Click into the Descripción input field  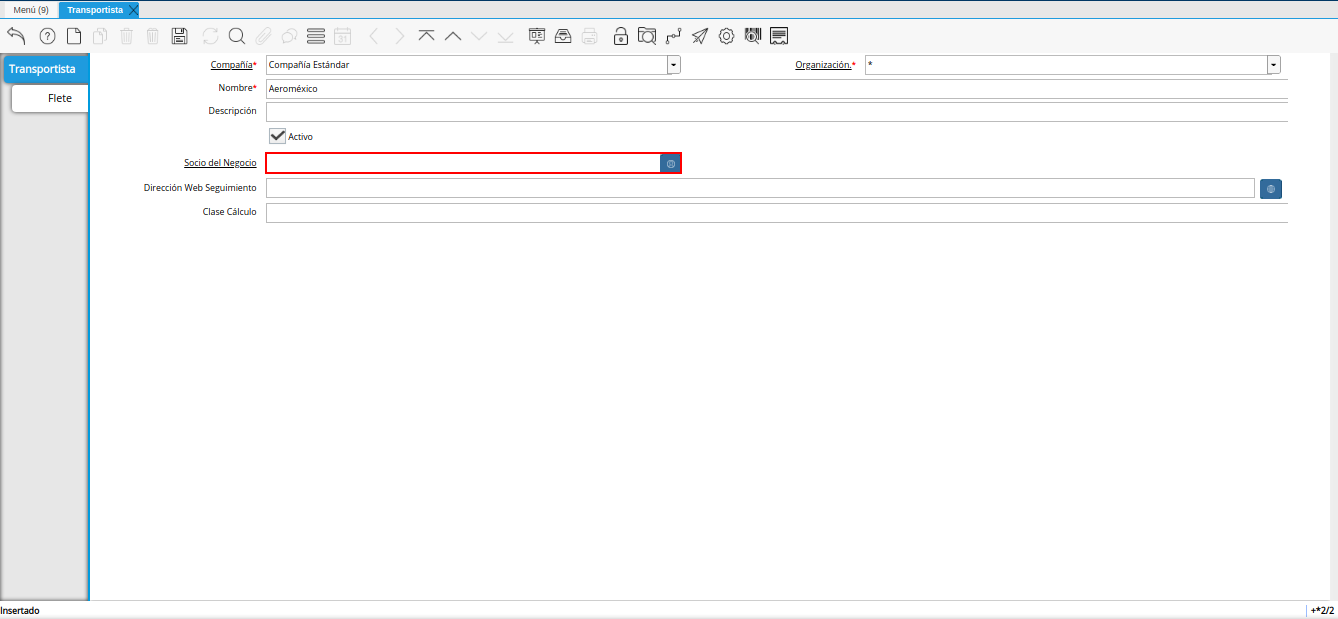click(777, 112)
